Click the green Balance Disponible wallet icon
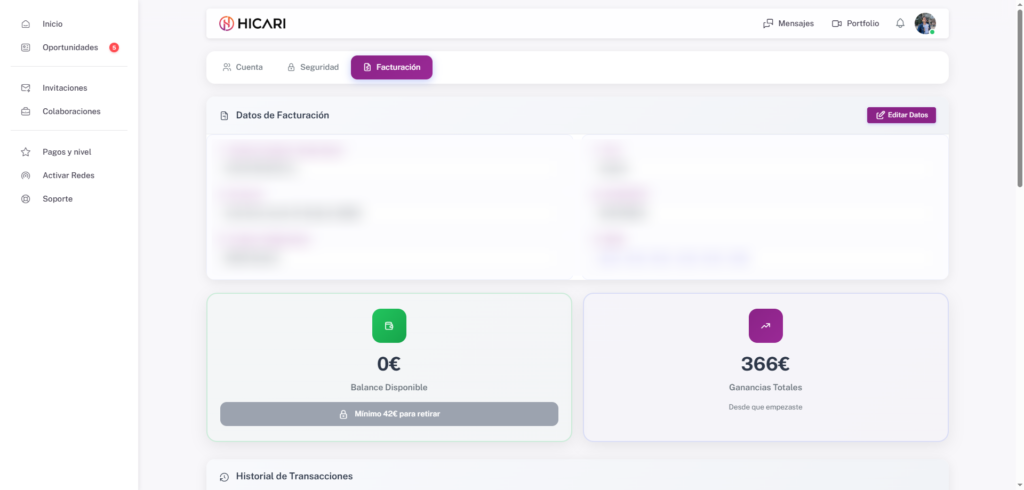Screen dimensions: 1024x490 [x=389, y=326]
